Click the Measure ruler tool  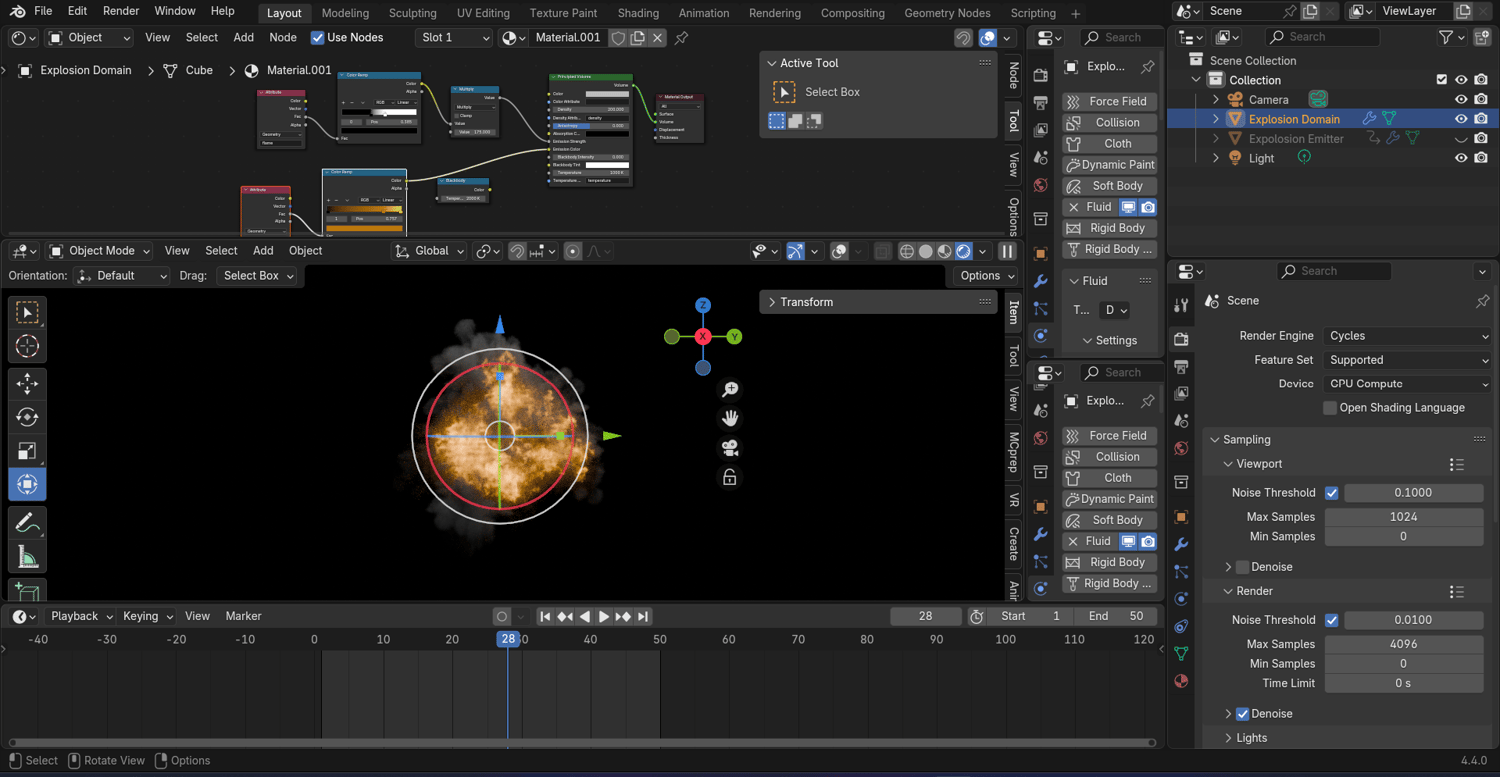coord(27,557)
